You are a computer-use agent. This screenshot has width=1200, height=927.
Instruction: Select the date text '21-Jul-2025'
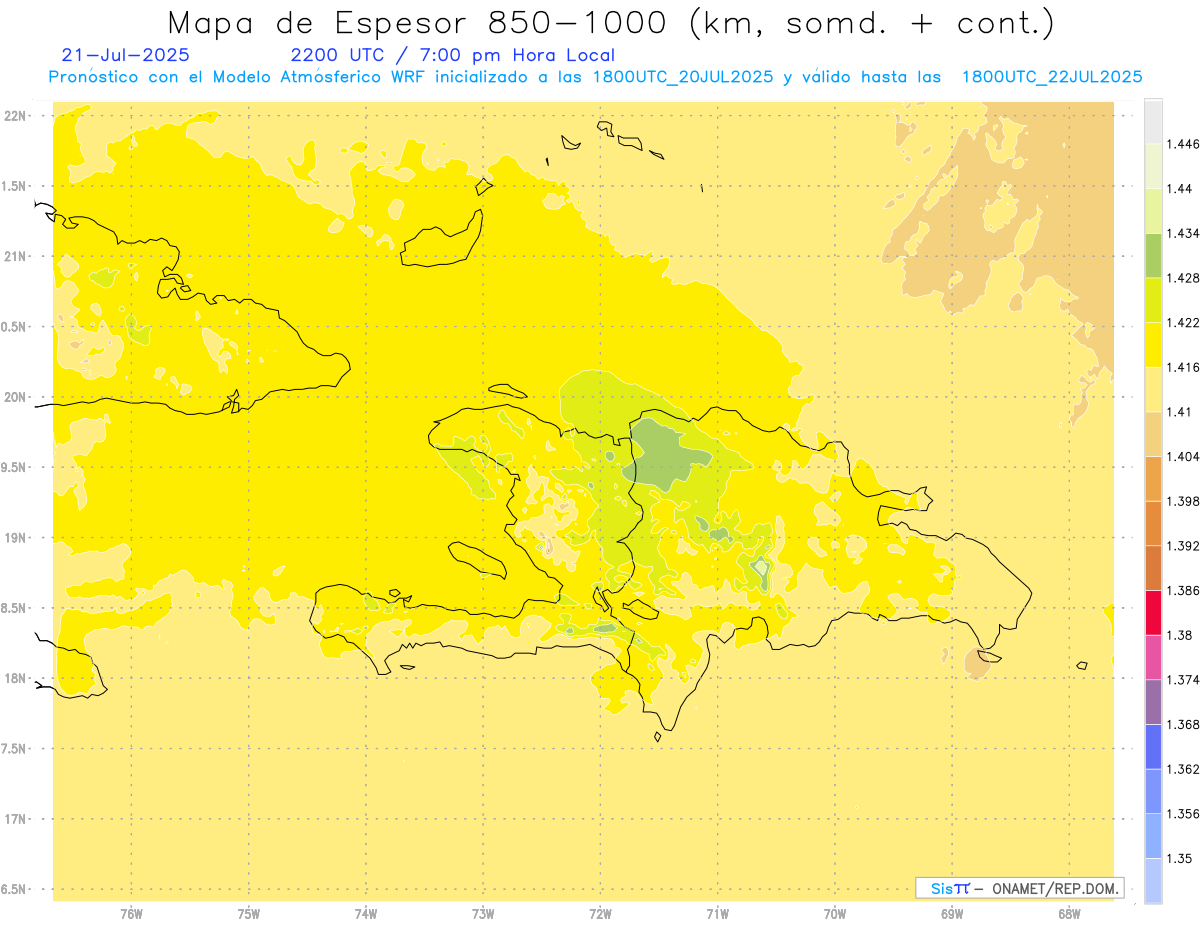[125, 55]
